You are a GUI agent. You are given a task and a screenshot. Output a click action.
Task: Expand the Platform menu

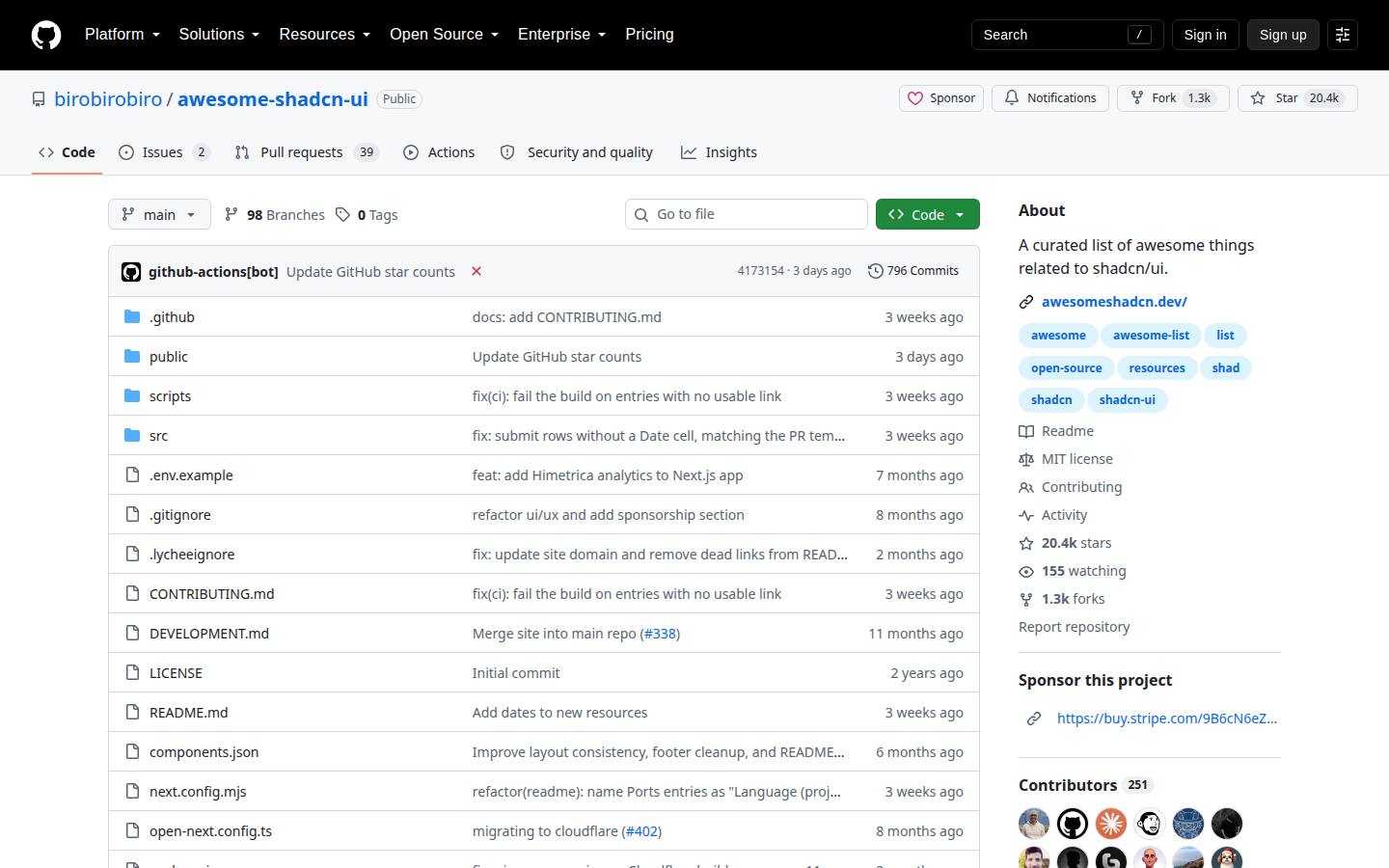tap(123, 35)
